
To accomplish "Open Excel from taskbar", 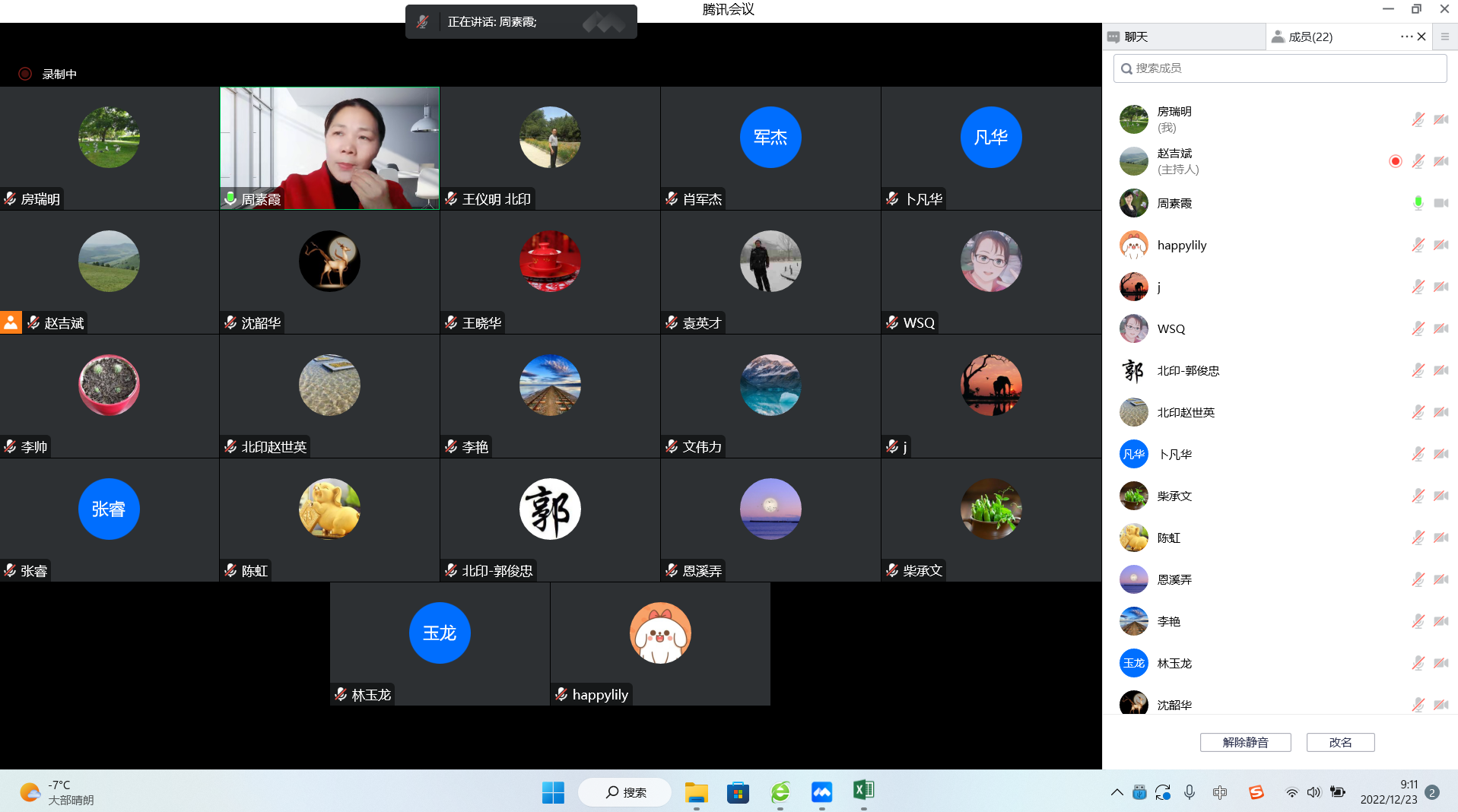I will tap(863, 791).
